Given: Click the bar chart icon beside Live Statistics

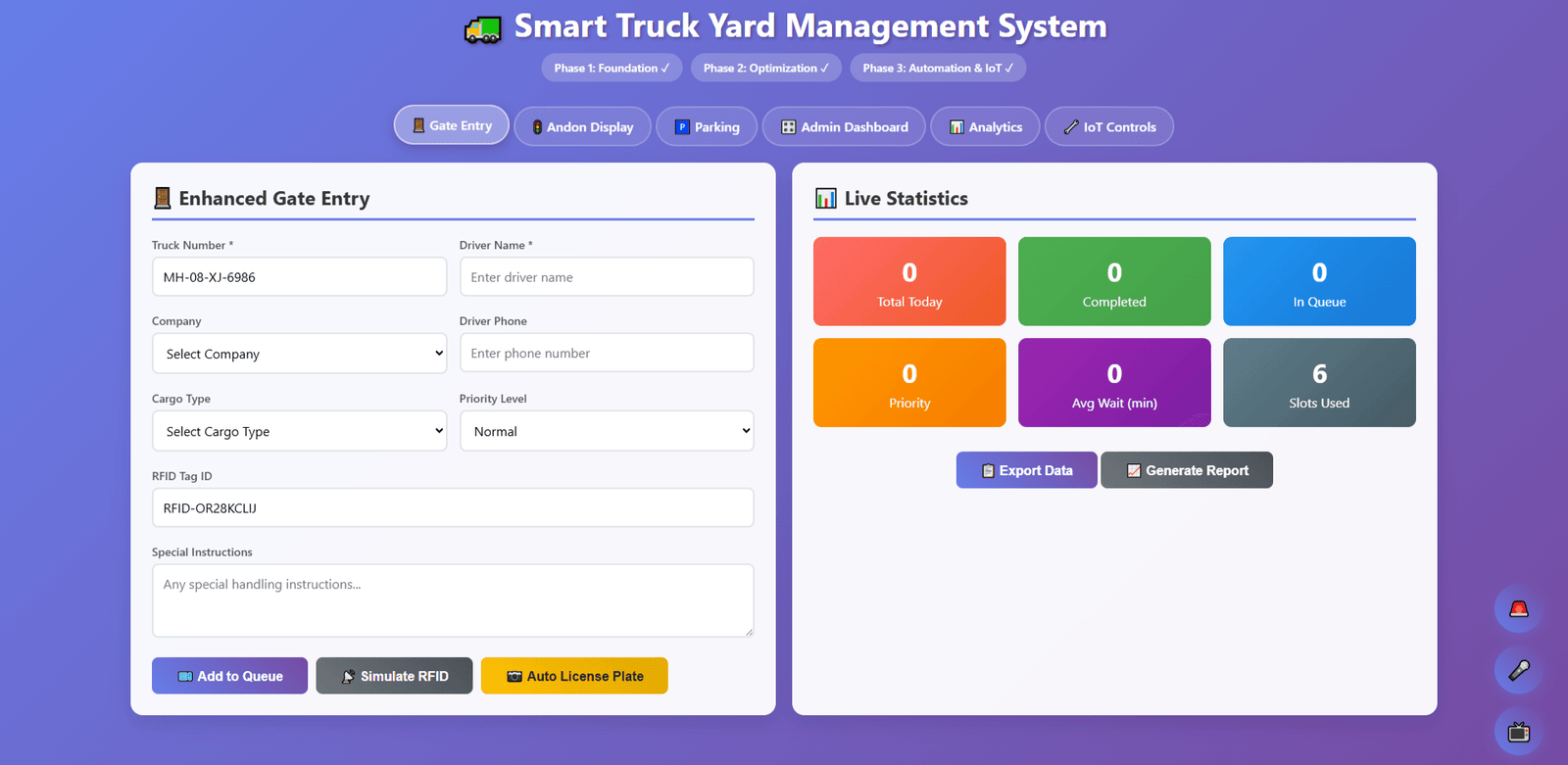Looking at the screenshot, I should pos(825,199).
